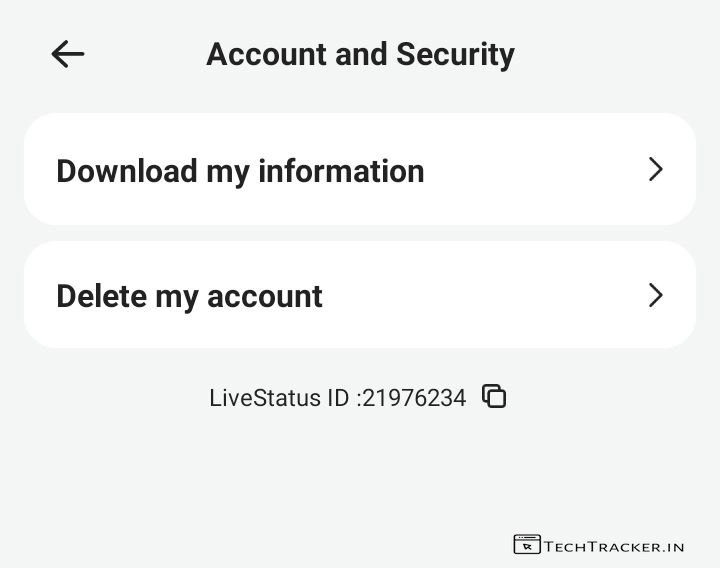Click the Account and Security heading

pyautogui.click(x=360, y=54)
